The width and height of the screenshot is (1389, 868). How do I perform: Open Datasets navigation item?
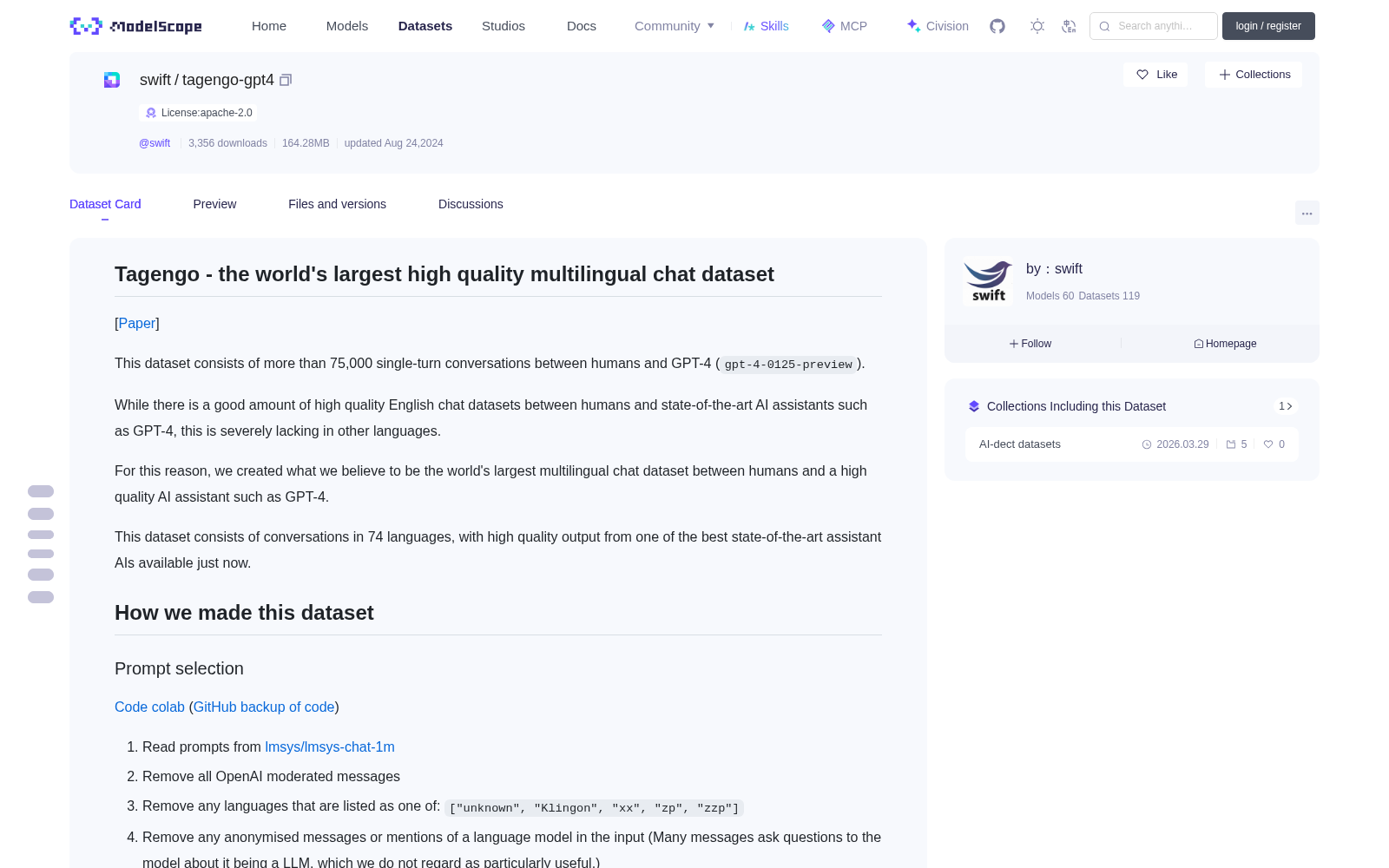tap(425, 26)
